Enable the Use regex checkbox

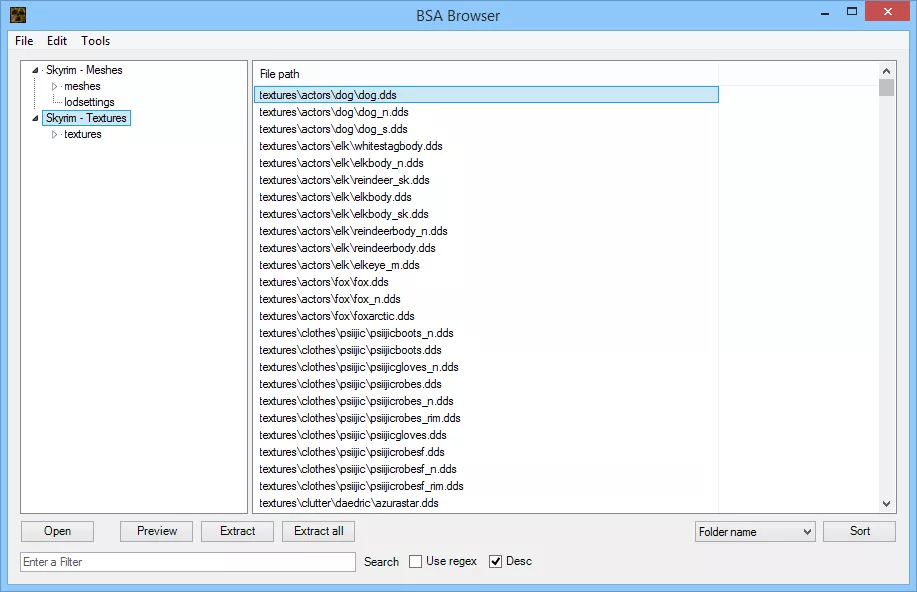pos(415,562)
